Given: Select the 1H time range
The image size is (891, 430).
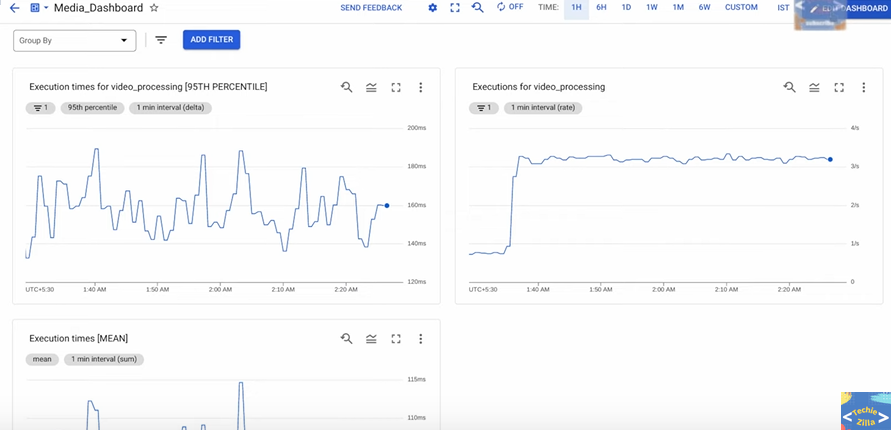Looking at the screenshot, I should coord(576,8).
